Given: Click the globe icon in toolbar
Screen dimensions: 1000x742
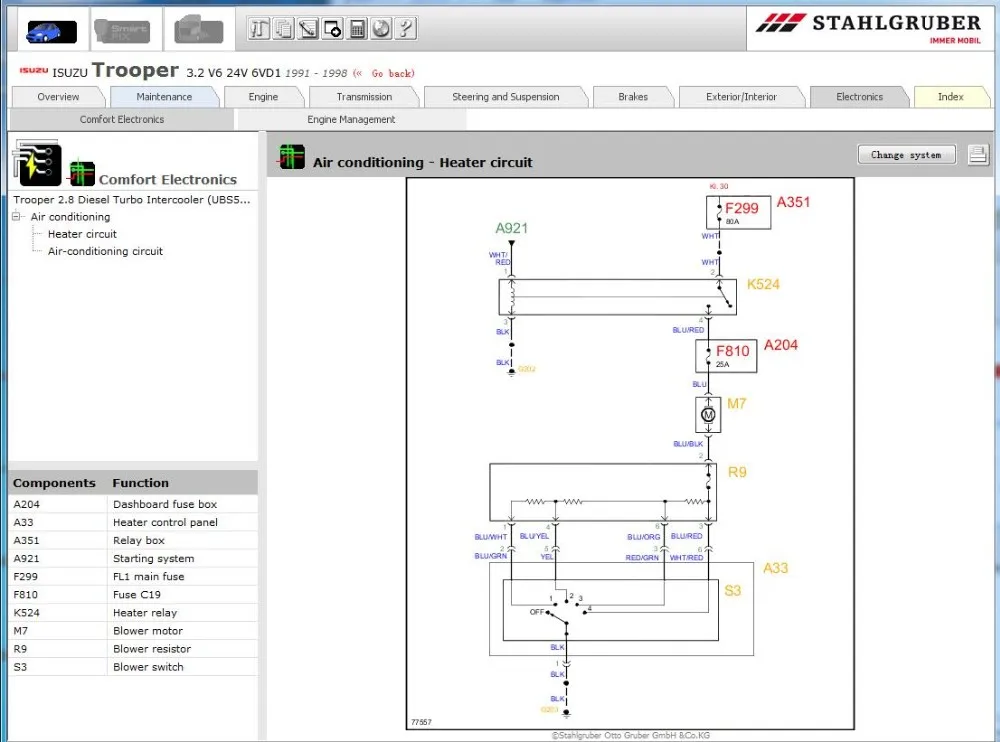Looking at the screenshot, I should tap(381, 29).
